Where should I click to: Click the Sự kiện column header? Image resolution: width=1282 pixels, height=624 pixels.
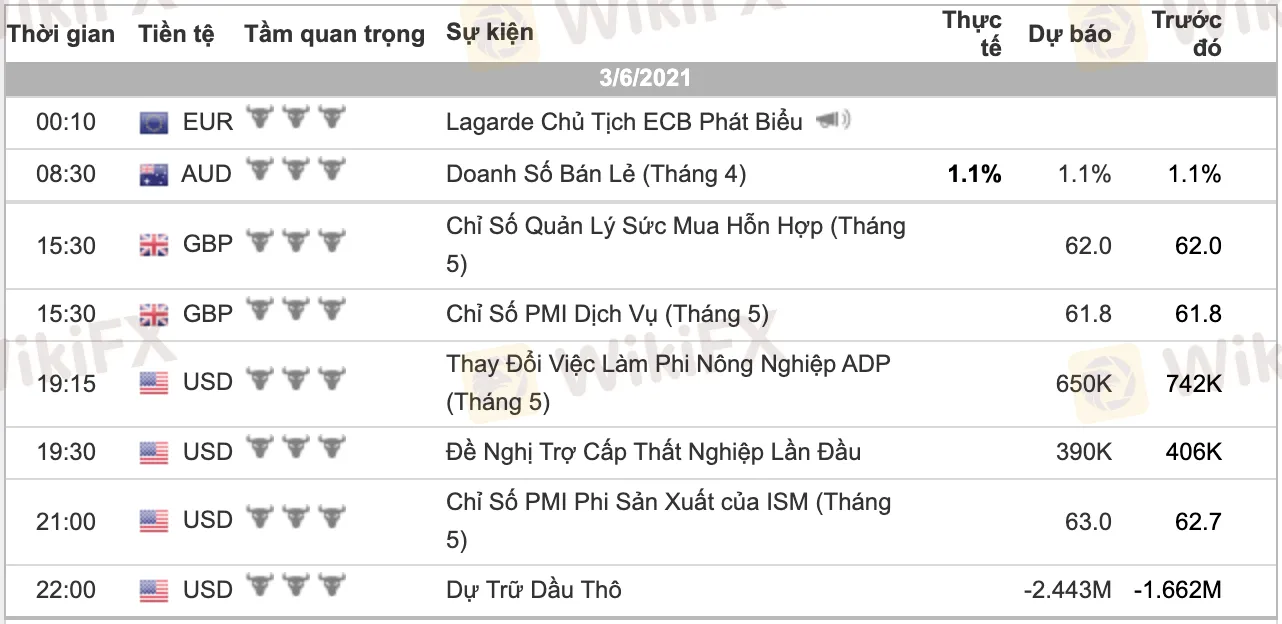[490, 32]
